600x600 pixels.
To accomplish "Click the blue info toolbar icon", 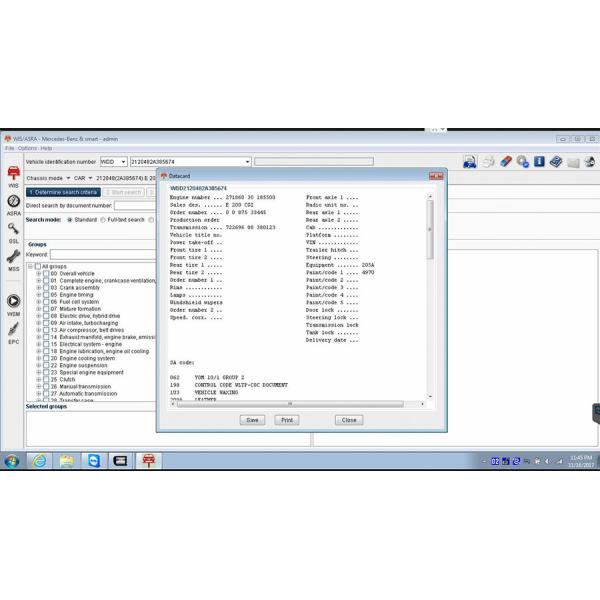I will tap(539, 161).
